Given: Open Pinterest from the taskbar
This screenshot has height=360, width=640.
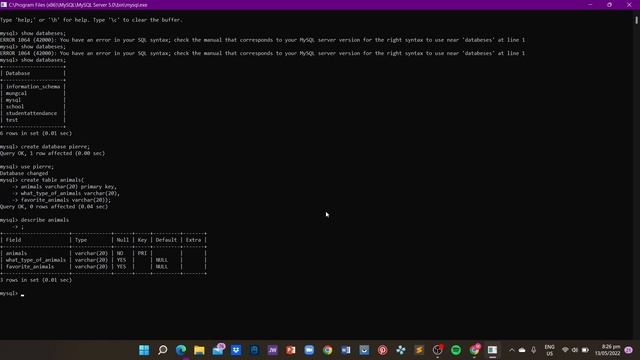Looking at the screenshot, I should [382, 350].
